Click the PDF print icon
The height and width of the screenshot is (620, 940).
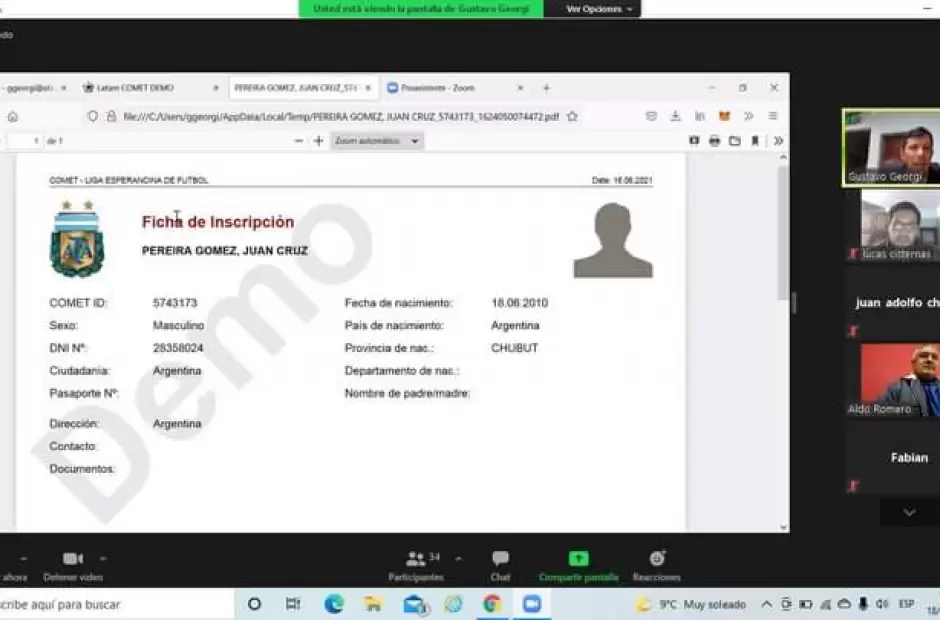click(x=714, y=141)
